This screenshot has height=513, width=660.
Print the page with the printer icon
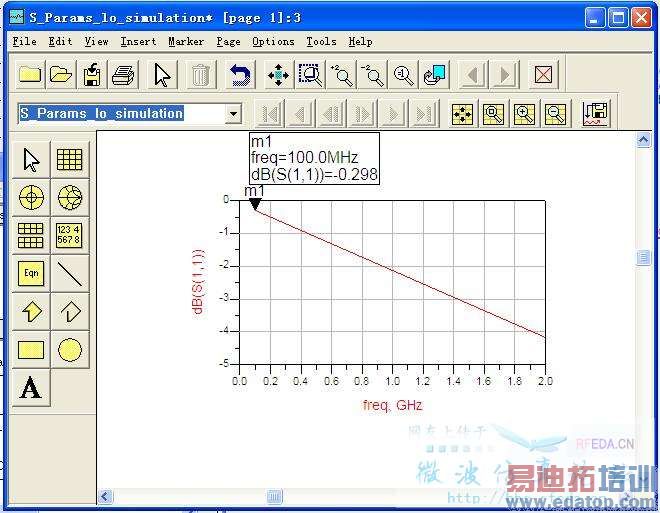coord(122,75)
